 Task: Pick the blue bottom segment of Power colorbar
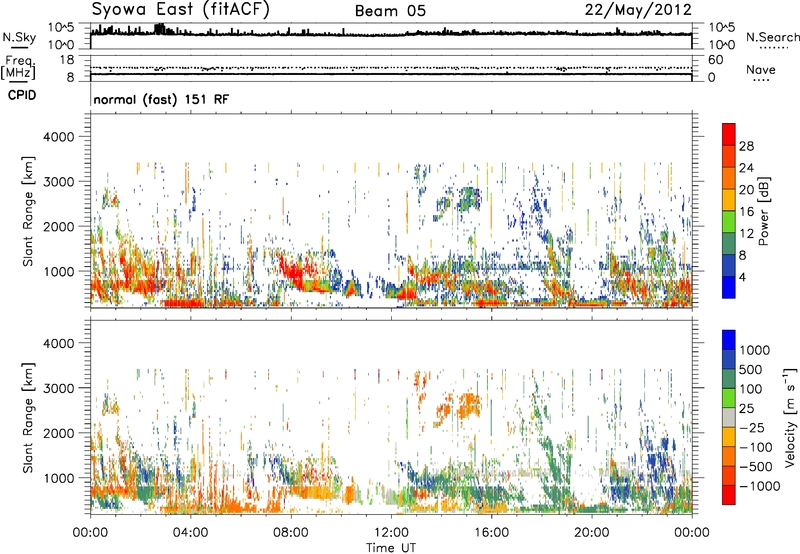pyautogui.click(x=729, y=287)
